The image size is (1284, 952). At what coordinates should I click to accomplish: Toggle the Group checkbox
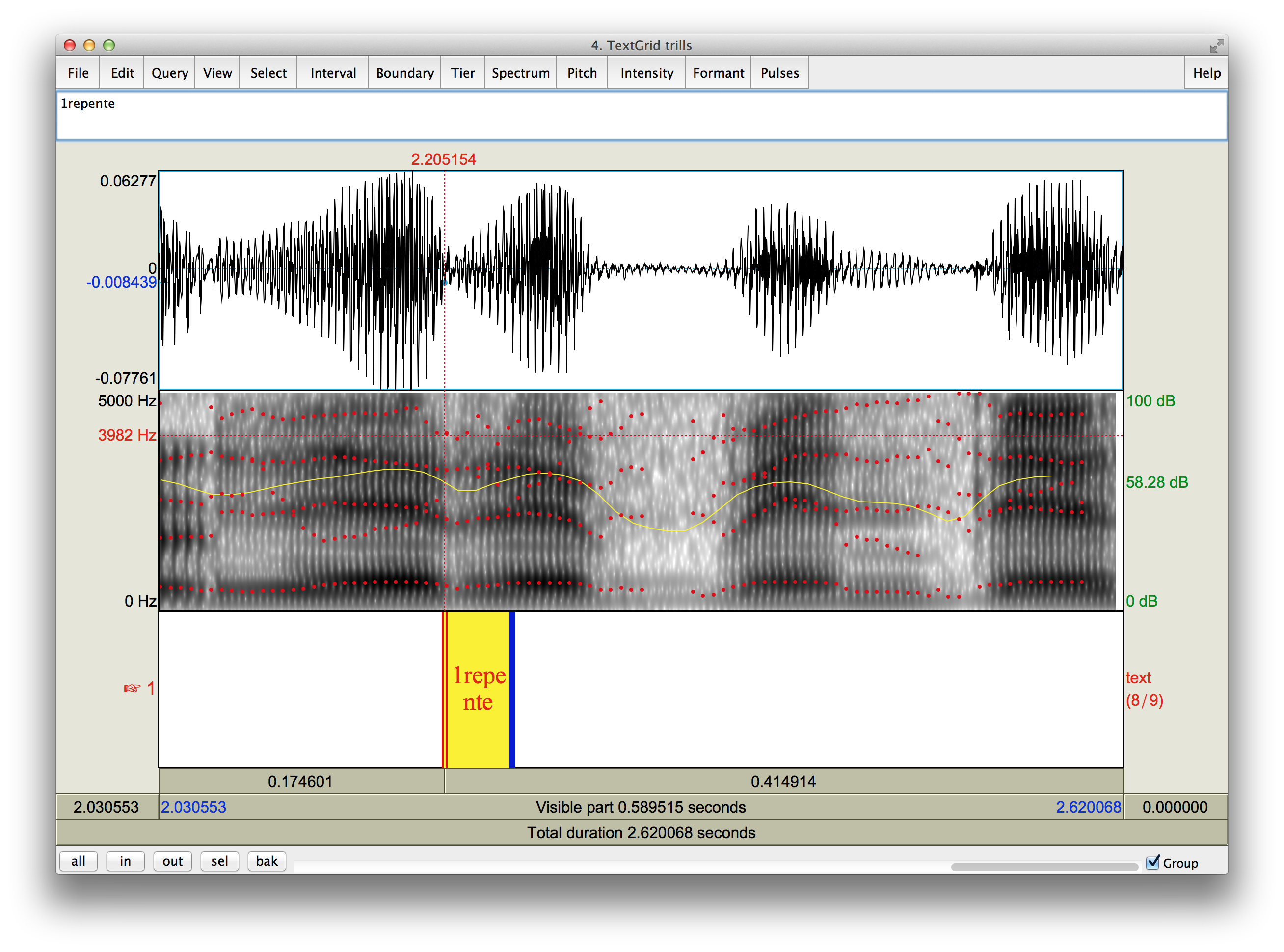click(x=1152, y=862)
